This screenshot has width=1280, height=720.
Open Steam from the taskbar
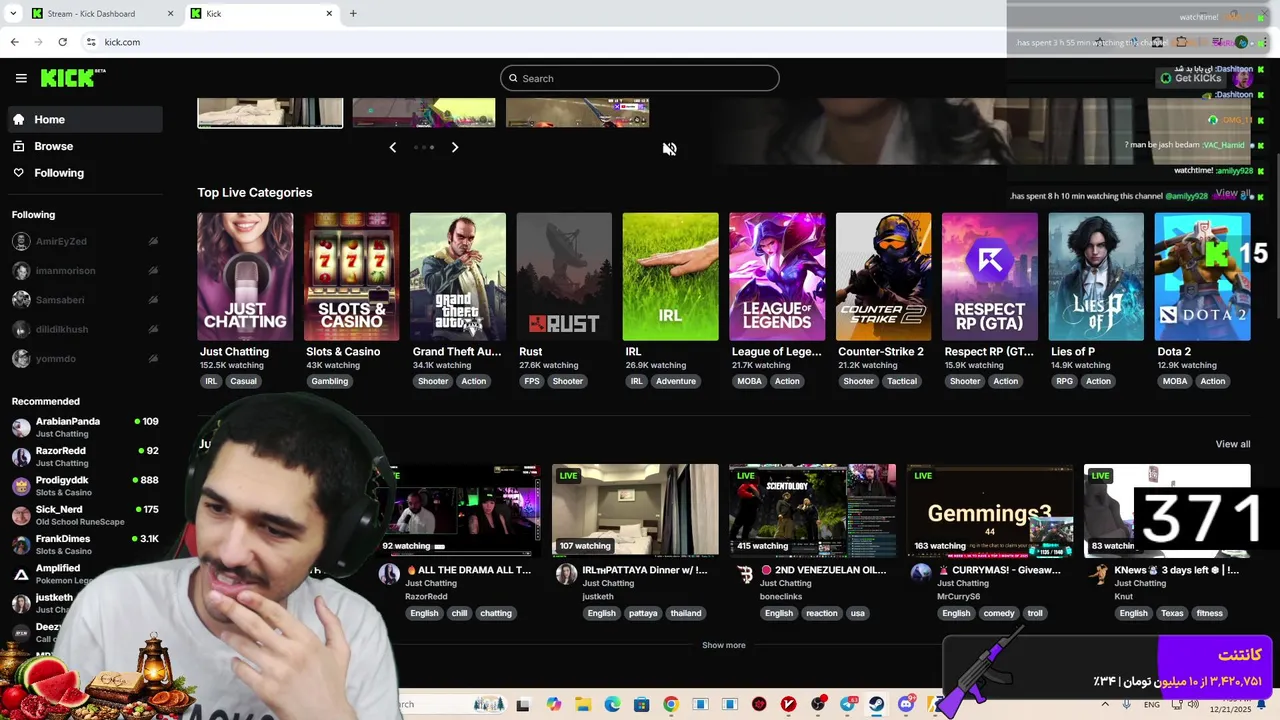(877, 704)
